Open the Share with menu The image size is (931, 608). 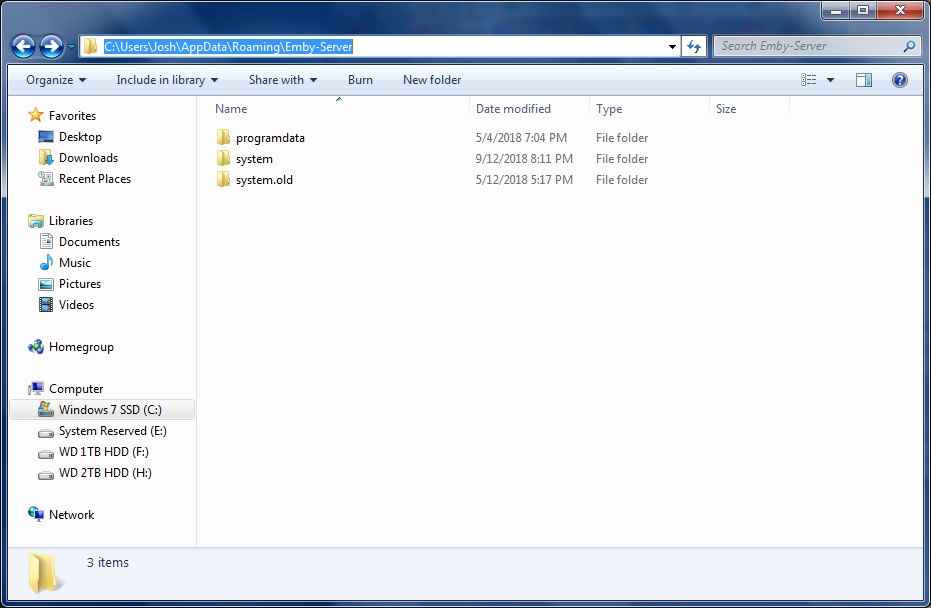coord(283,80)
